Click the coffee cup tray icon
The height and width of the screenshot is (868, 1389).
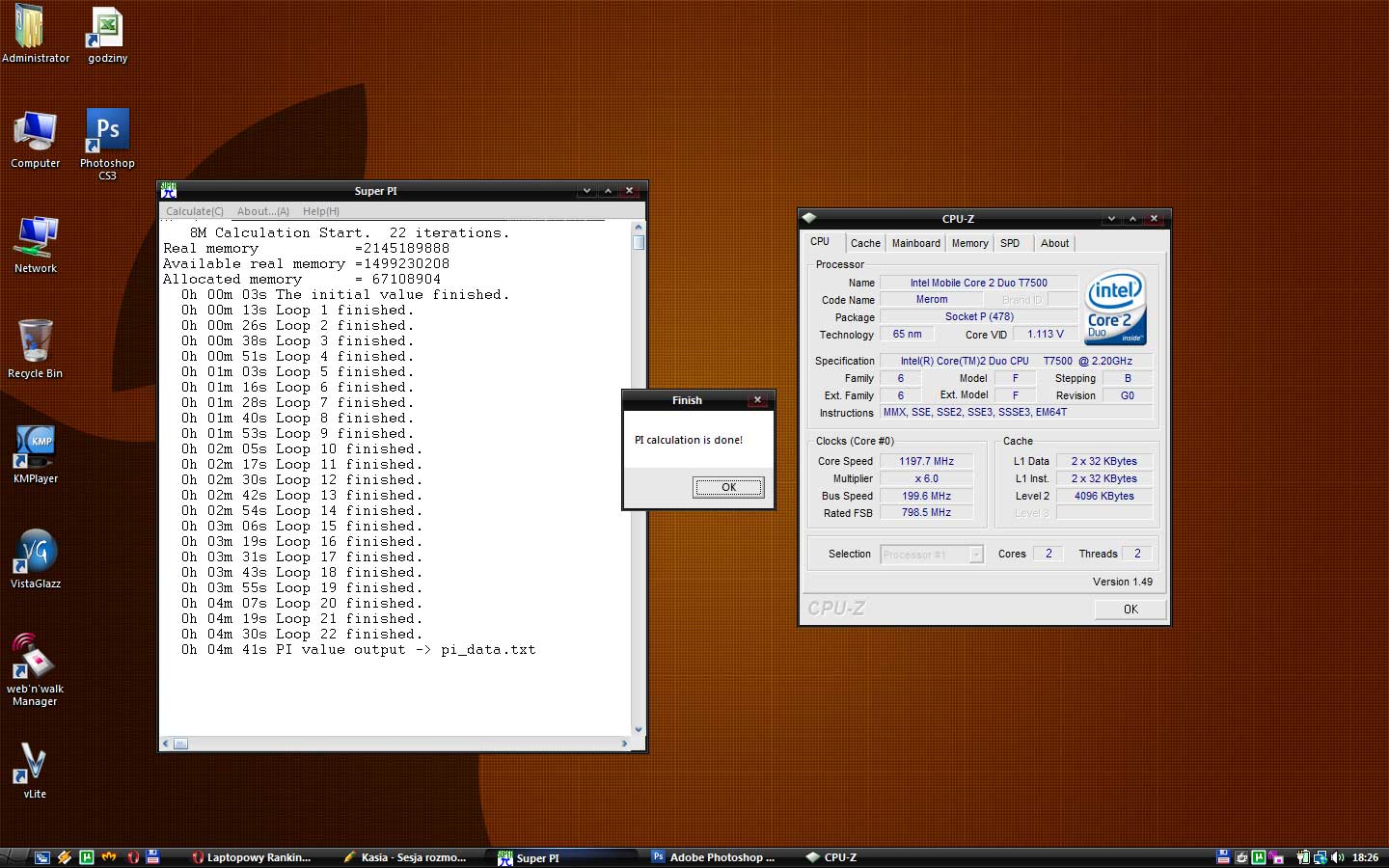(x=1241, y=857)
